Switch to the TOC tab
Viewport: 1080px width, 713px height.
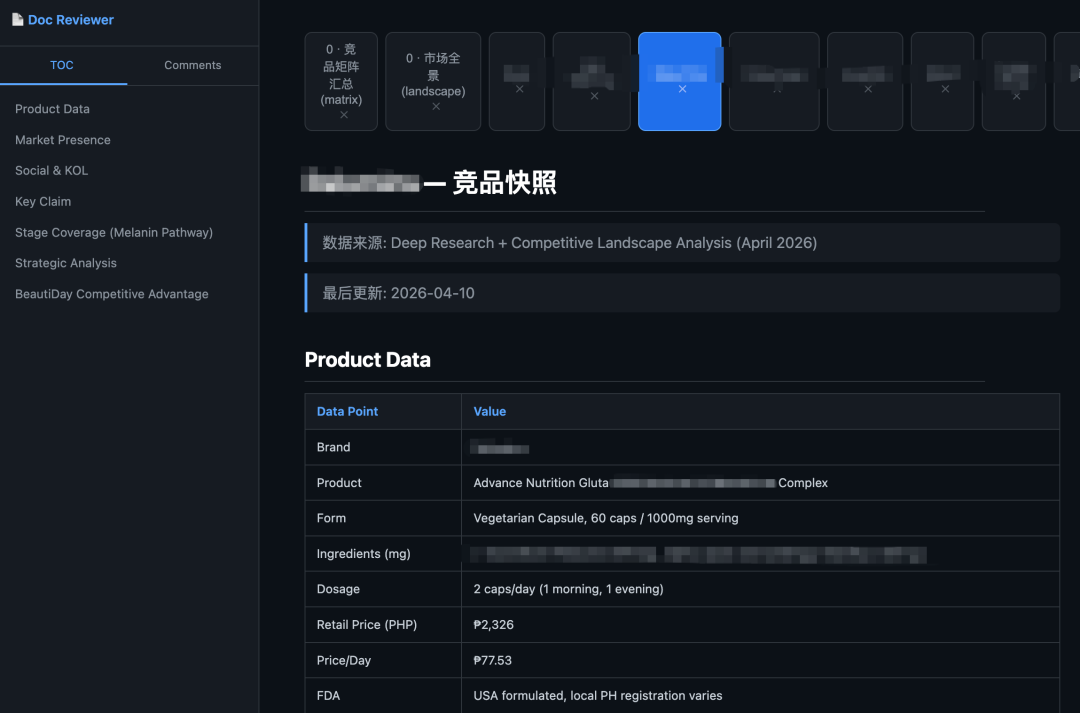63,65
